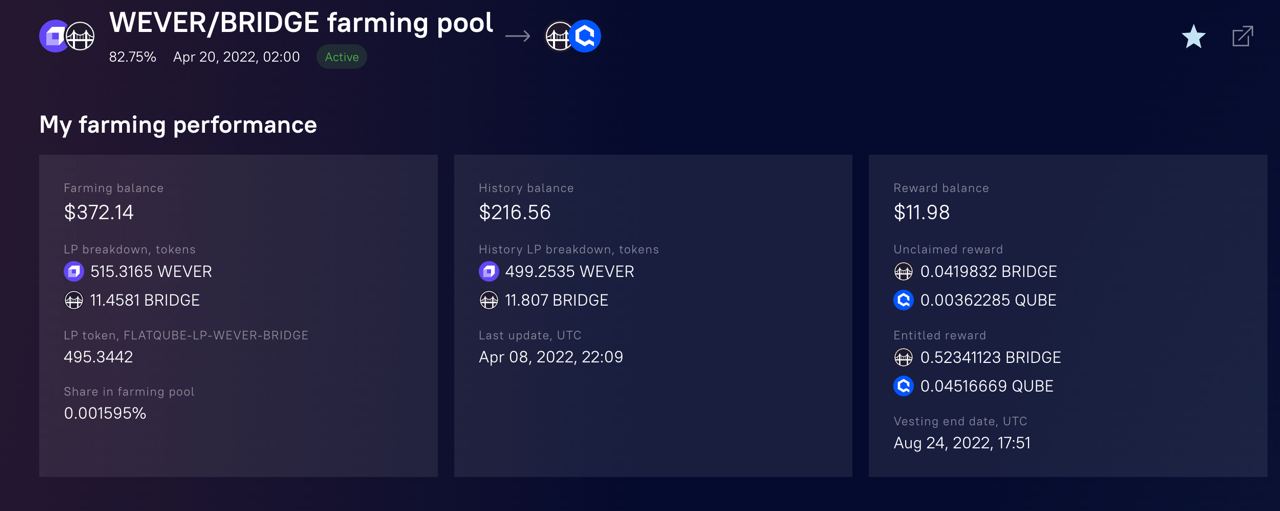Click WEVER icon next to 515.3165 WEVER
The height and width of the screenshot is (511, 1280).
point(74,271)
